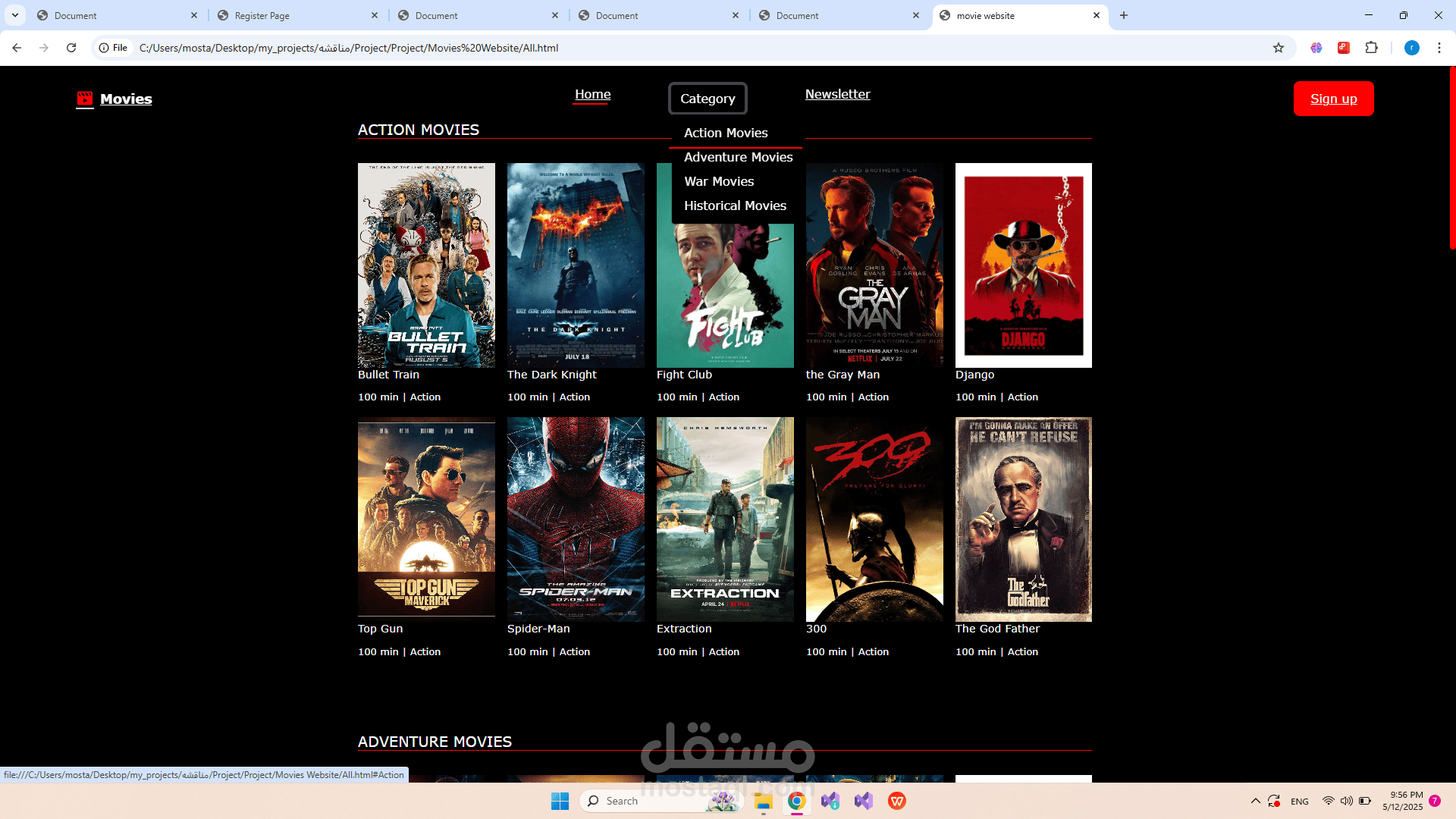
Task: Open the Newsletter link
Action: [837, 94]
